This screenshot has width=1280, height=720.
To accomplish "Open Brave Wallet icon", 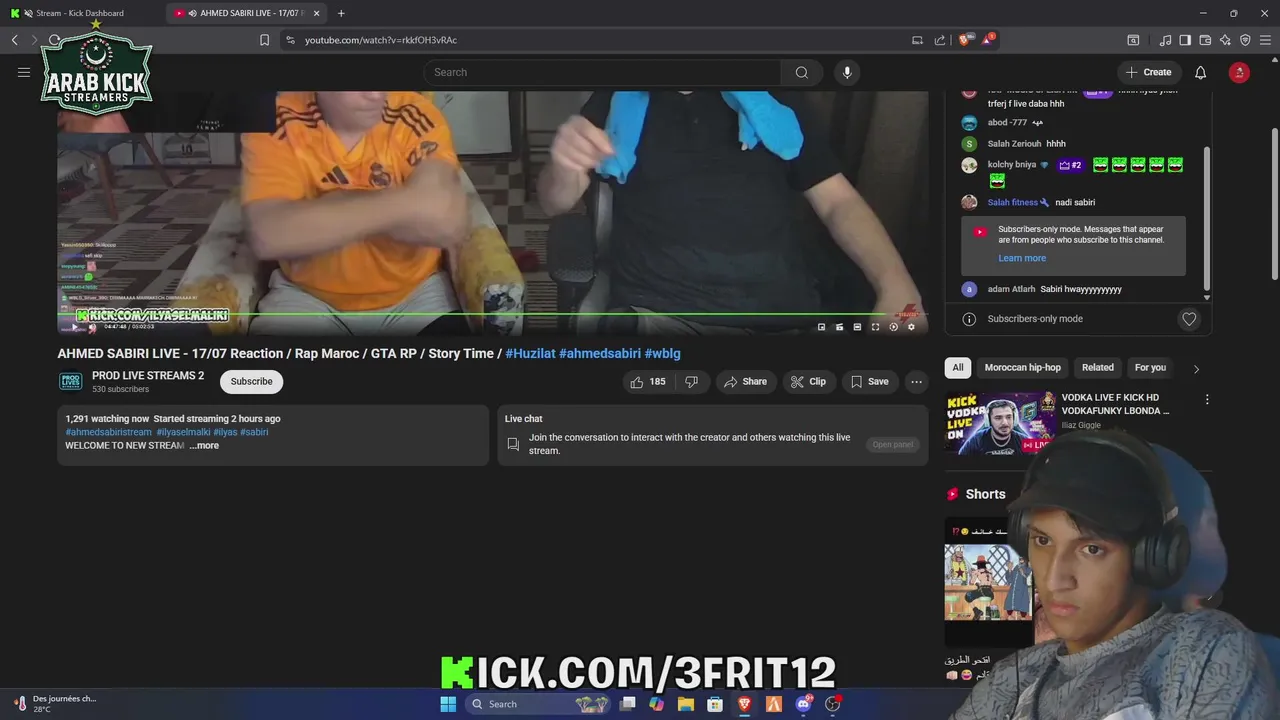I will (1205, 40).
